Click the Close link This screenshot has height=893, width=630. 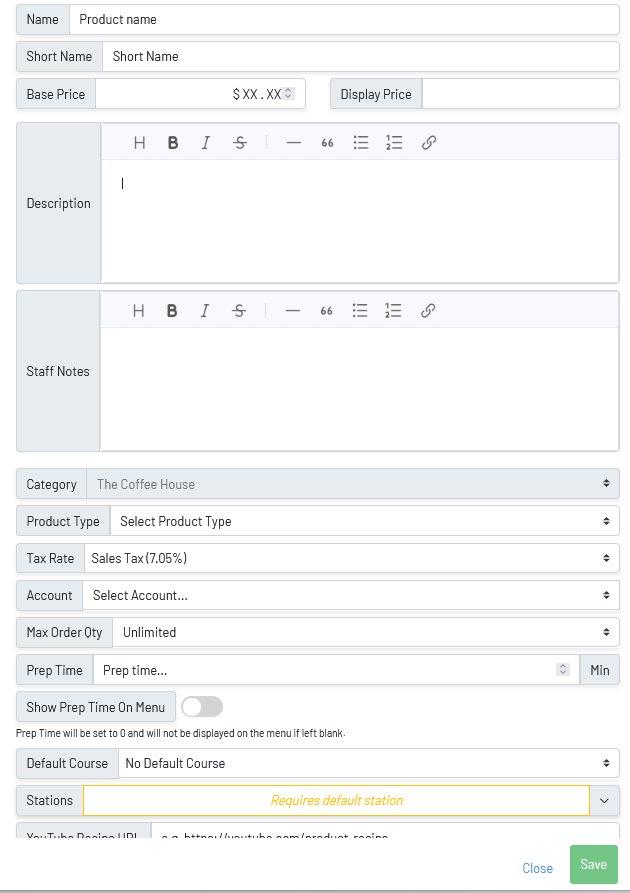coord(537,868)
